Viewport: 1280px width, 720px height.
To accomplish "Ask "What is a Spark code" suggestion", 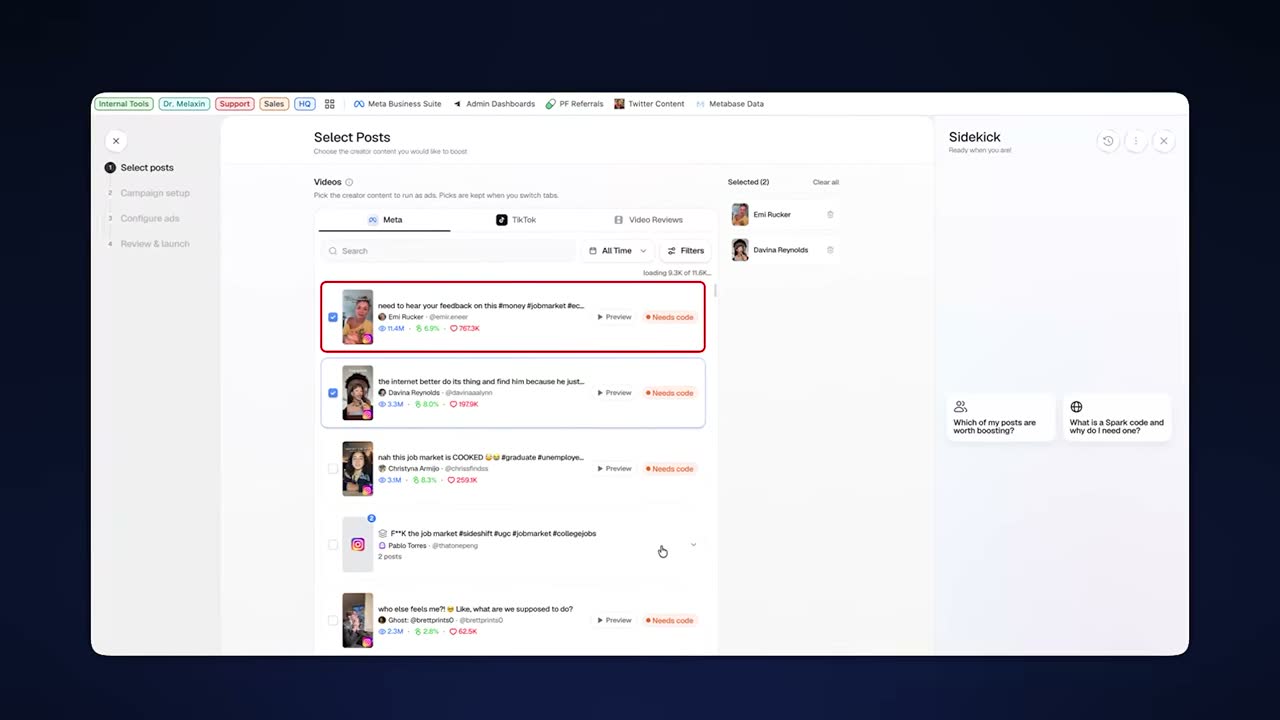I will (1117, 418).
